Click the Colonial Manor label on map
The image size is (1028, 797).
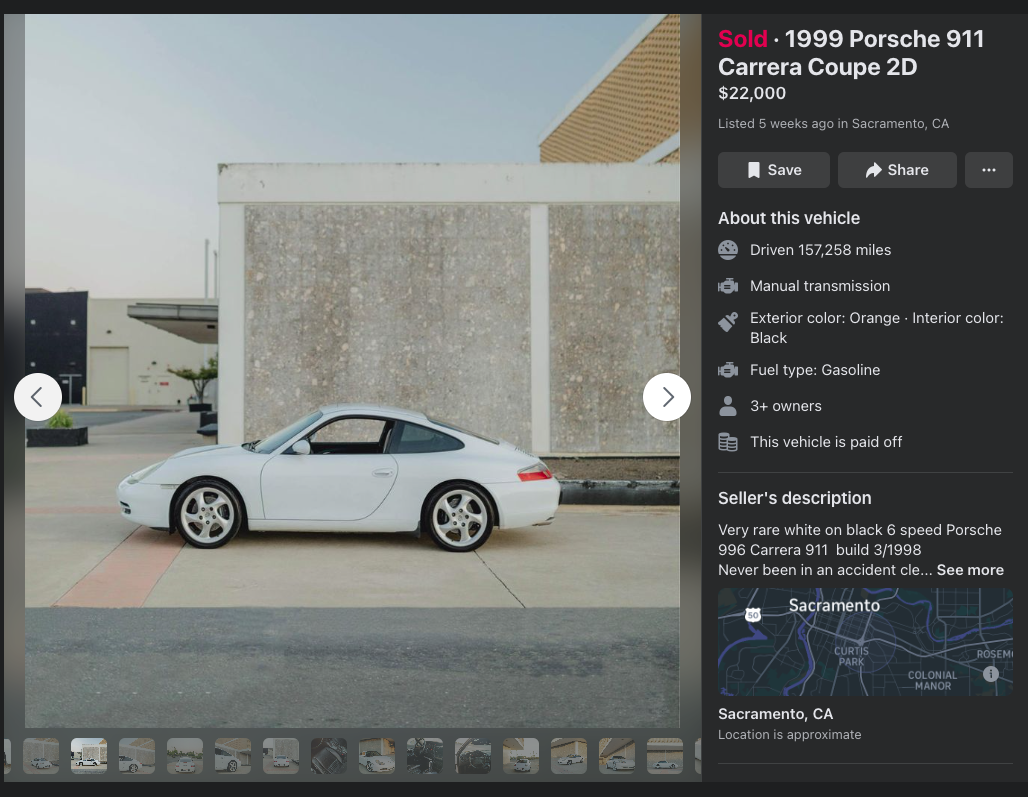(932, 681)
